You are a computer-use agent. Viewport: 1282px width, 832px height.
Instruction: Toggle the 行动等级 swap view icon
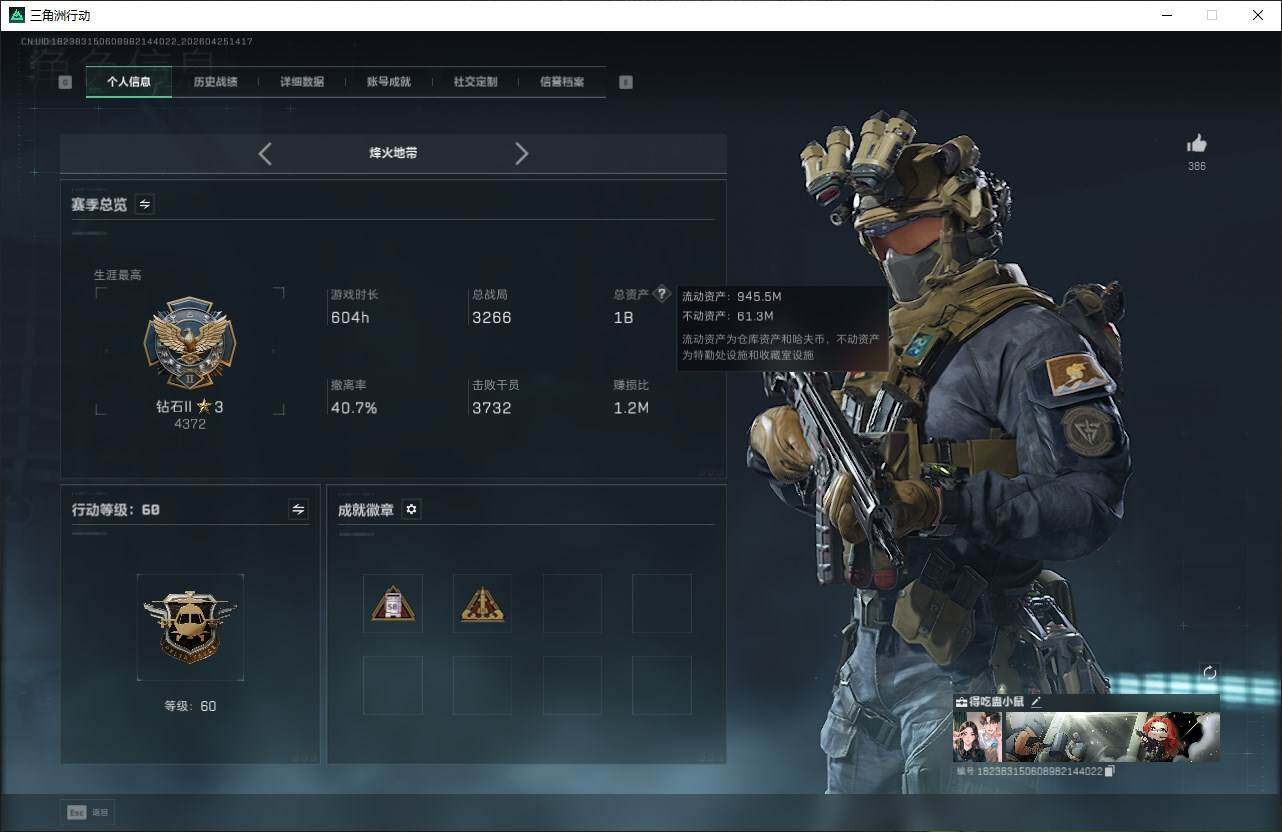(298, 510)
